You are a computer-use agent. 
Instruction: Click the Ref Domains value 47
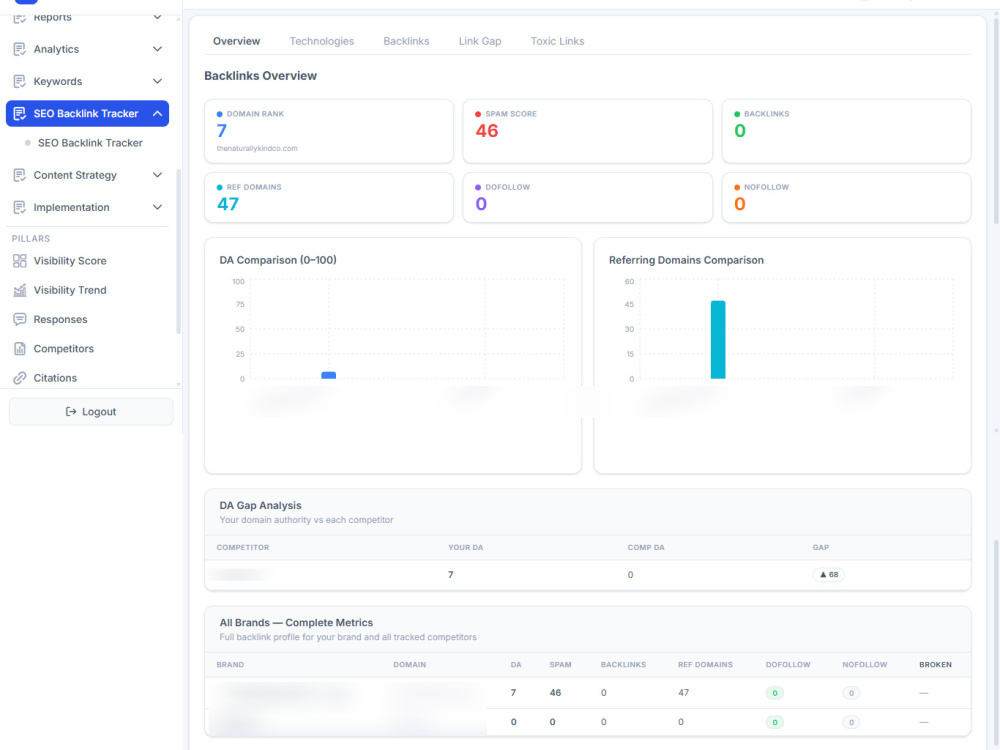[228, 204]
